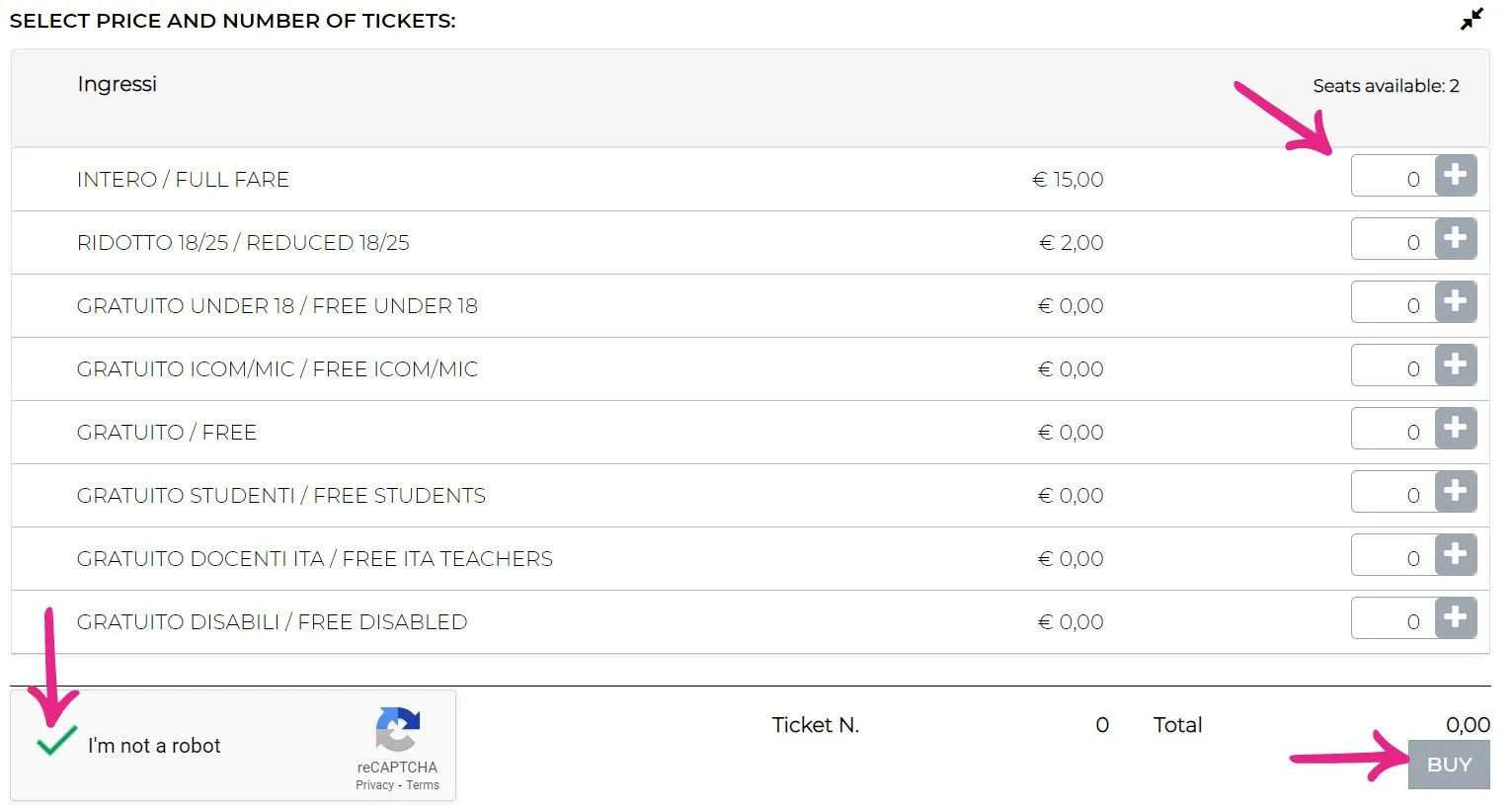Open the reCAPTCHA Terms link
The height and width of the screenshot is (810, 1512).
pyautogui.click(x=423, y=785)
